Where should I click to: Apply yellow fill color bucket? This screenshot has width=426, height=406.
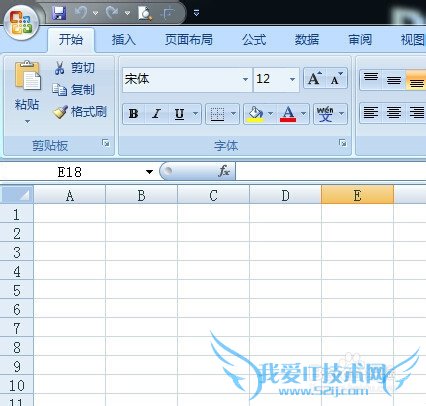255,114
